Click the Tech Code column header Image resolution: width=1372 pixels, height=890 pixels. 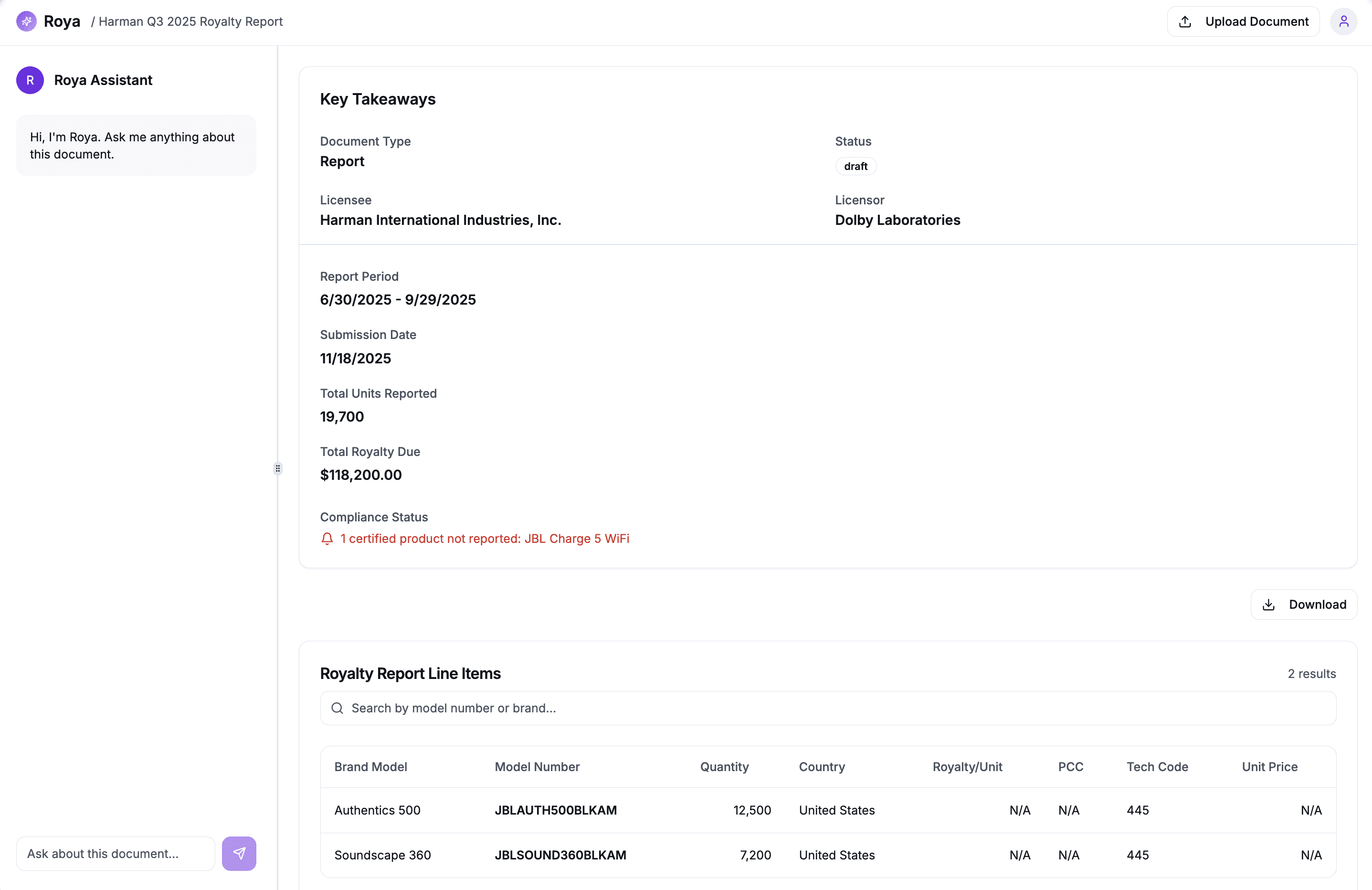[x=1157, y=767]
